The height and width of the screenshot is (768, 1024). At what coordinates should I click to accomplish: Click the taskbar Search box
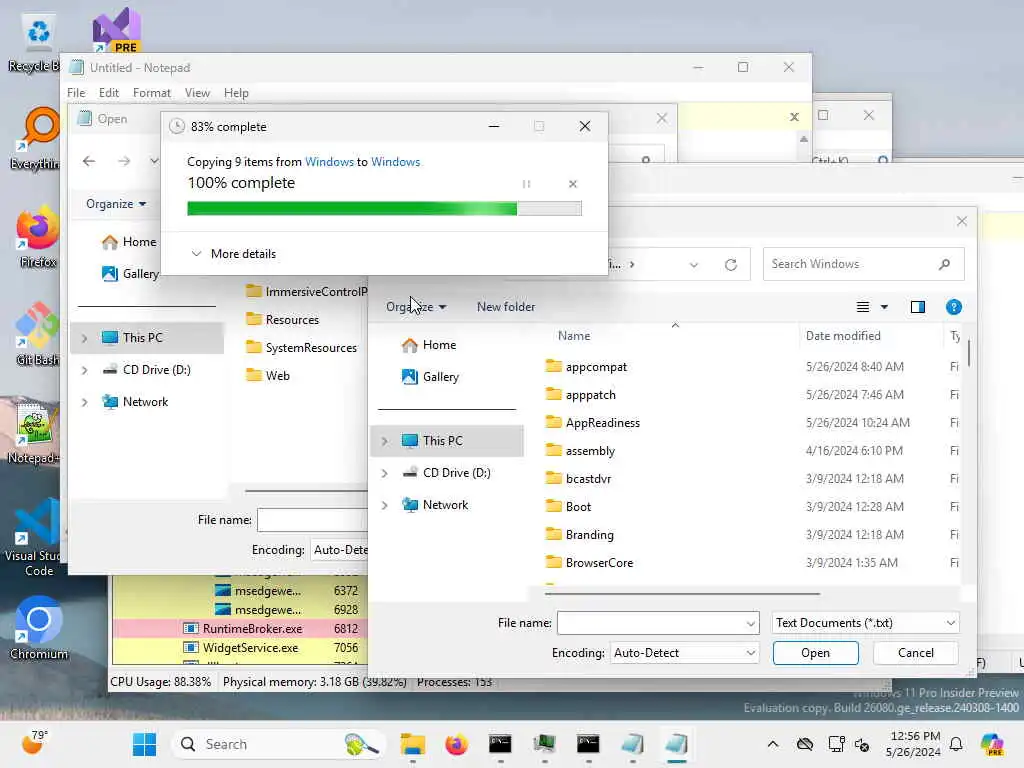pyautogui.click(x=279, y=744)
